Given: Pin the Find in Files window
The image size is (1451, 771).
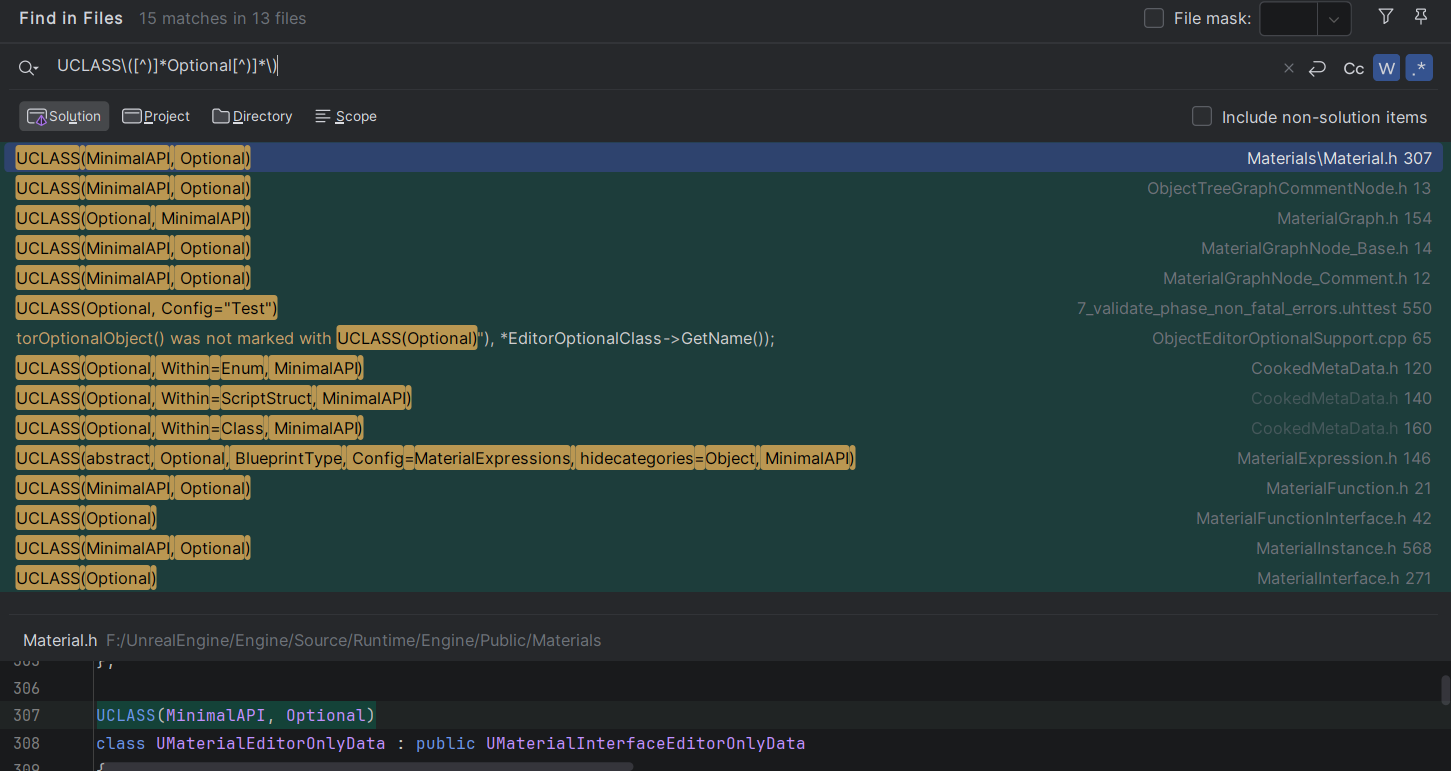Looking at the screenshot, I should [x=1421, y=17].
